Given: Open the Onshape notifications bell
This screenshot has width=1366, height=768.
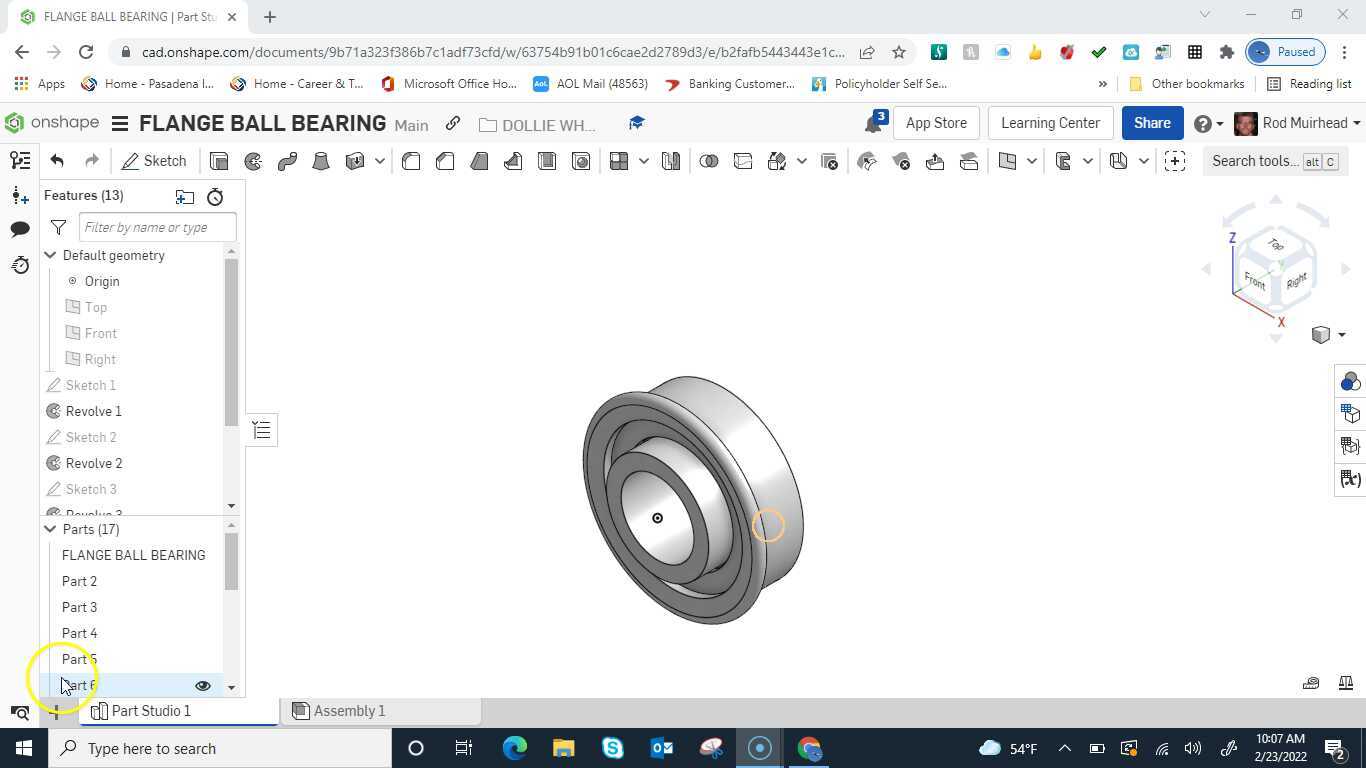Looking at the screenshot, I should tap(869, 122).
